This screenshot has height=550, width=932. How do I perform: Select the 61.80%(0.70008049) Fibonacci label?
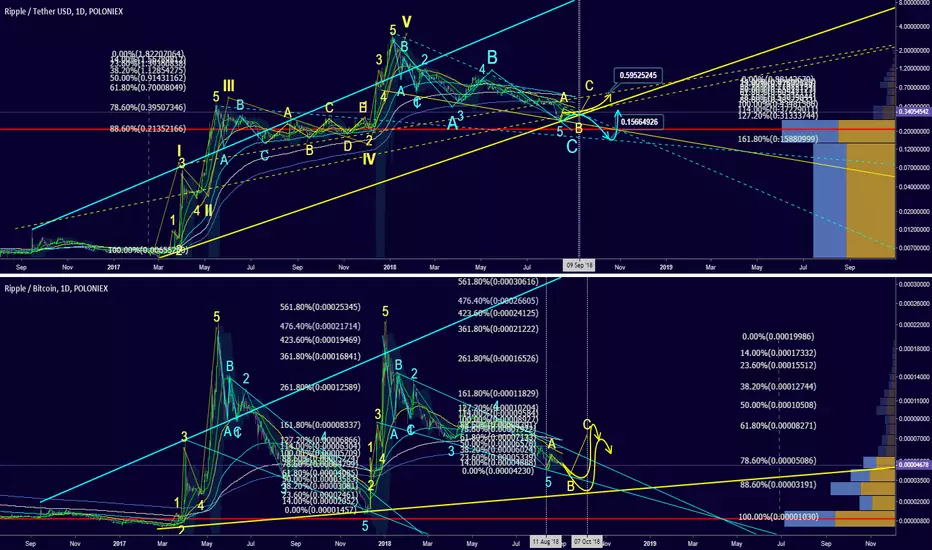click(148, 87)
